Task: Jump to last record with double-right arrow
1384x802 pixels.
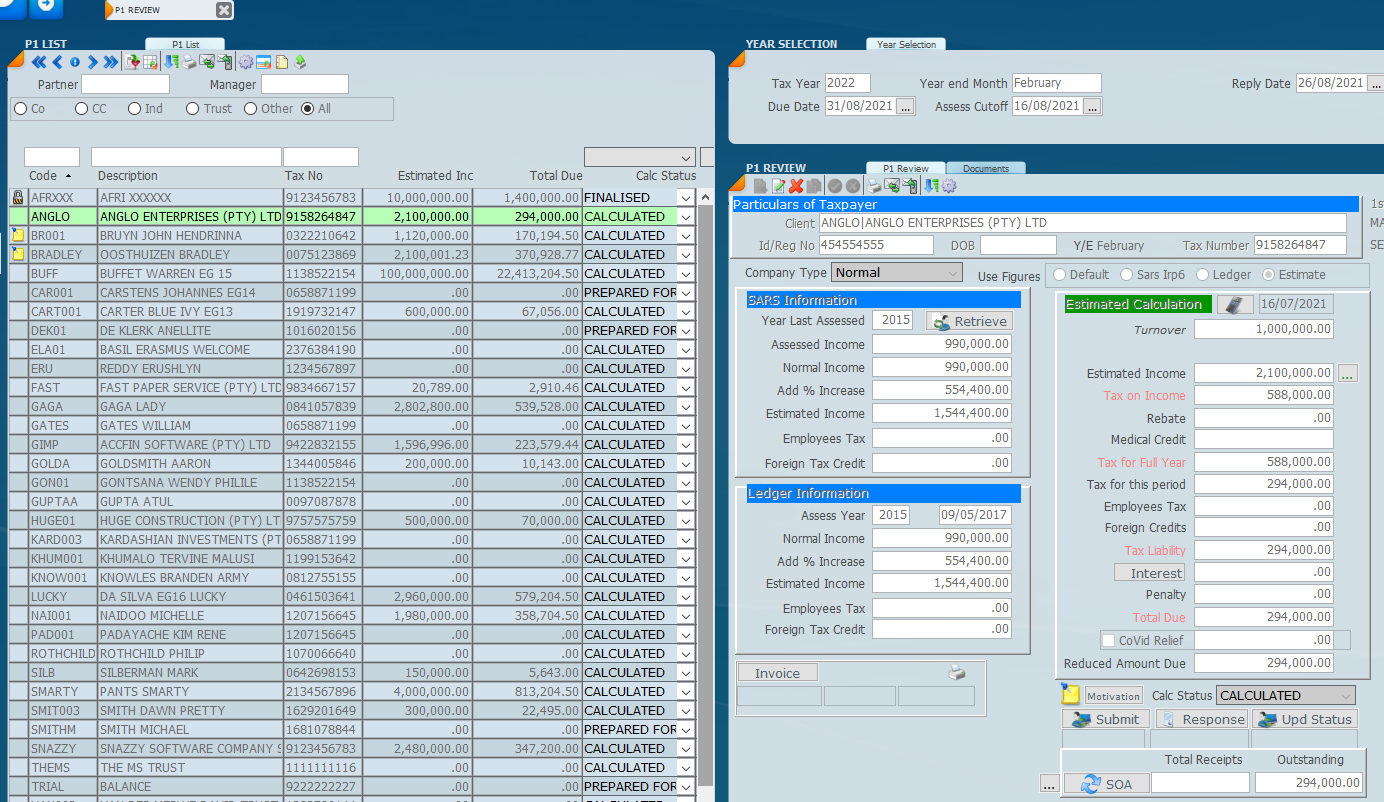Action: (110, 63)
